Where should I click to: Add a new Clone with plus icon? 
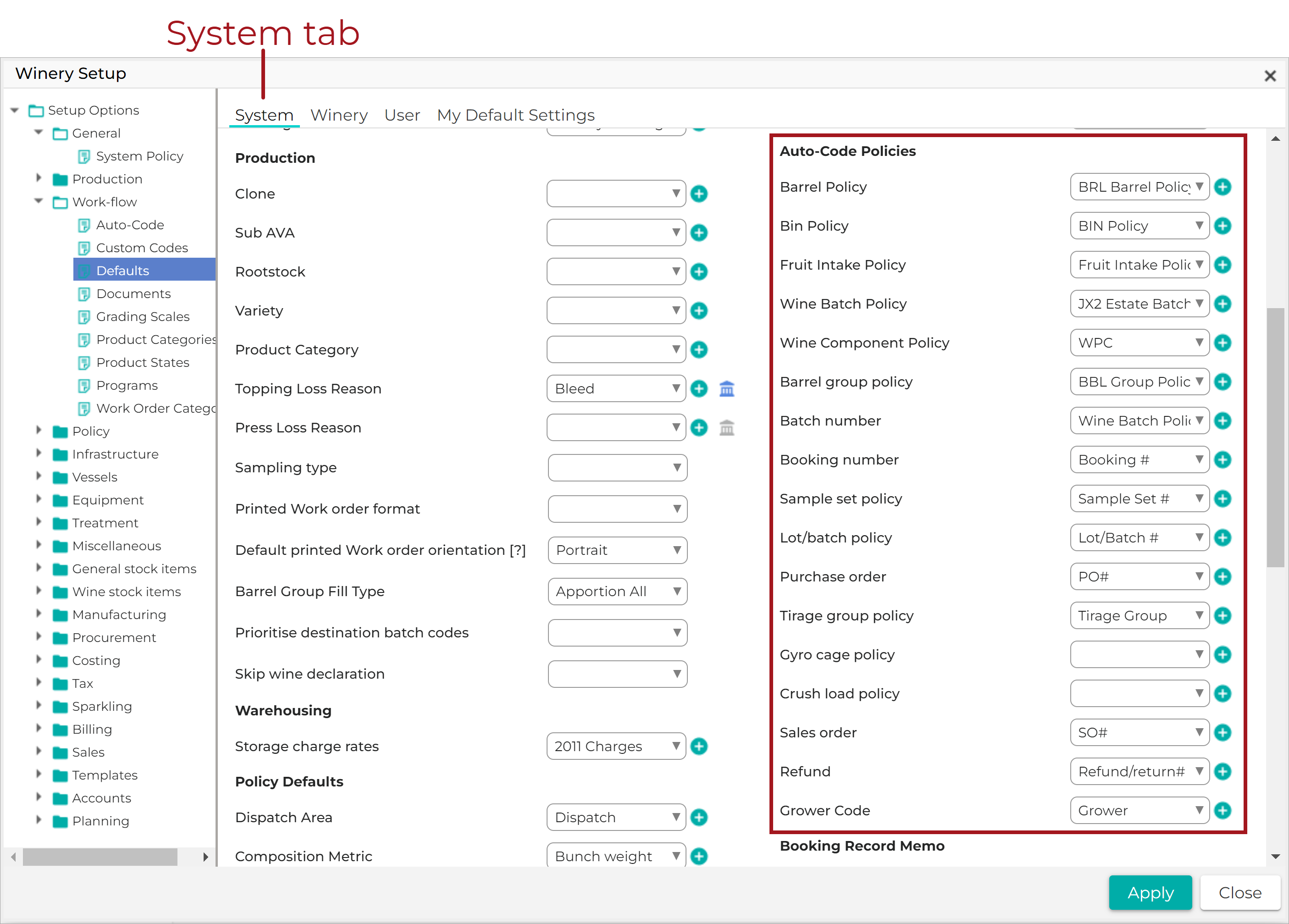(698, 194)
